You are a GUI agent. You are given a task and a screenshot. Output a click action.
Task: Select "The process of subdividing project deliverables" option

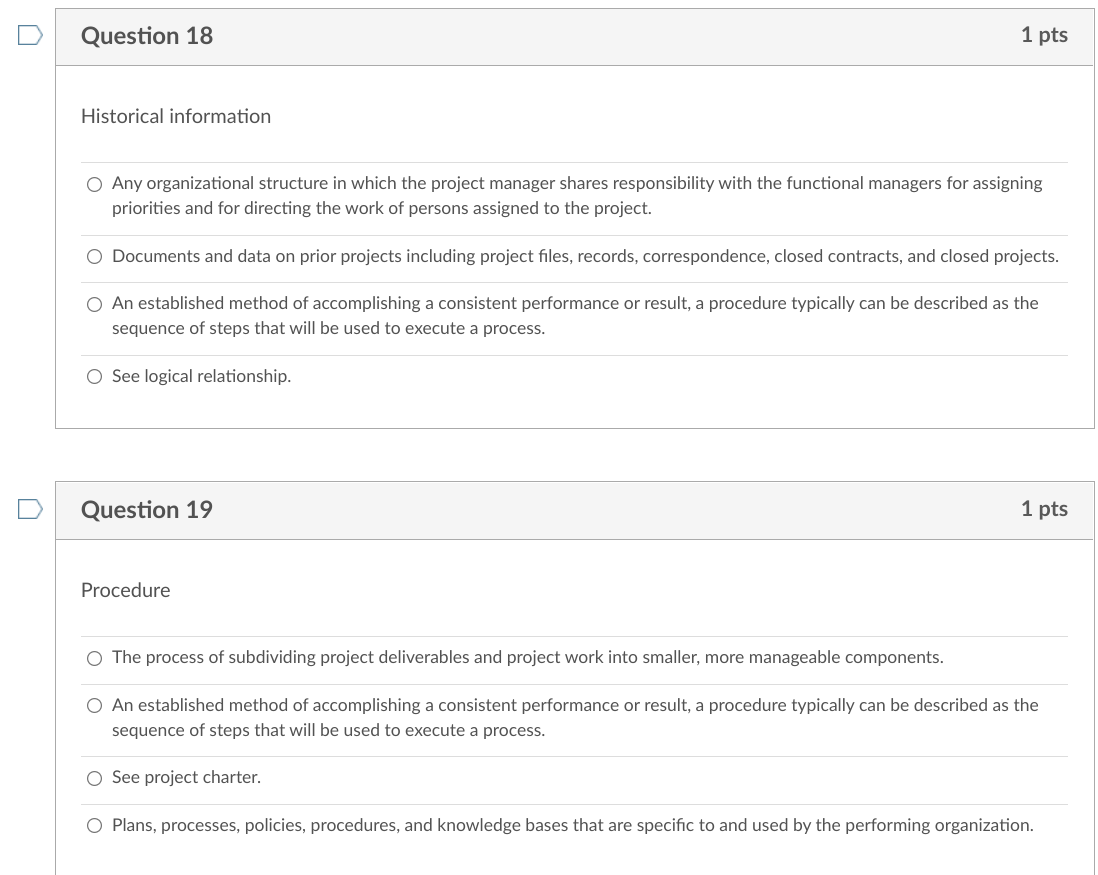coord(93,657)
